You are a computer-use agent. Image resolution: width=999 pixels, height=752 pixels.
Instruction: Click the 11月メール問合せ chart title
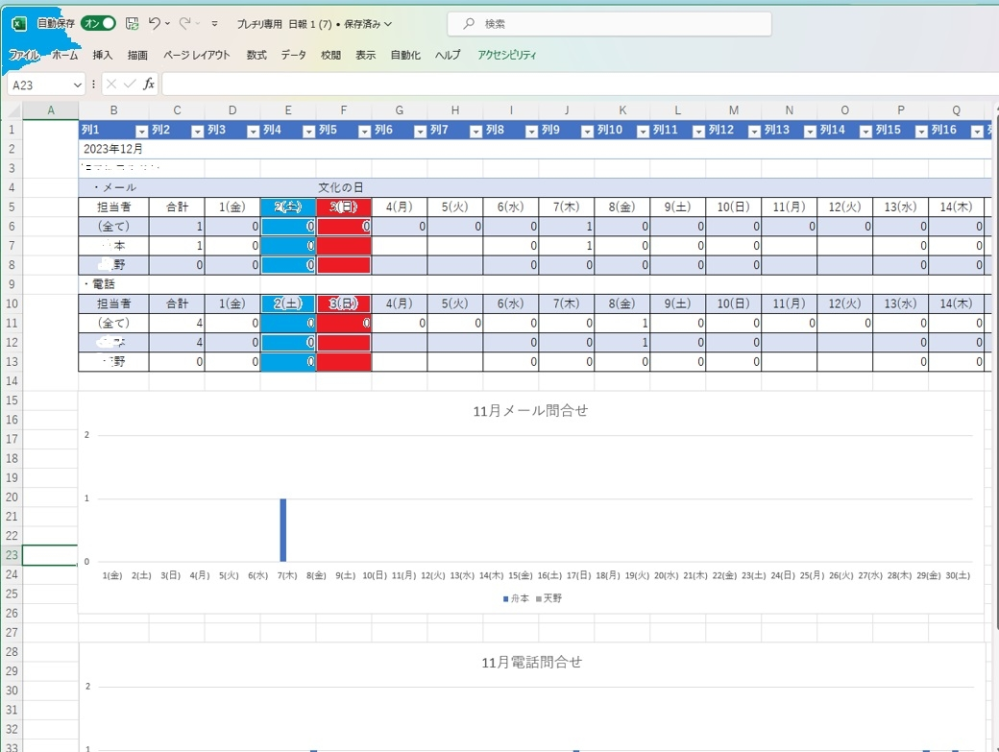point(530,411)
